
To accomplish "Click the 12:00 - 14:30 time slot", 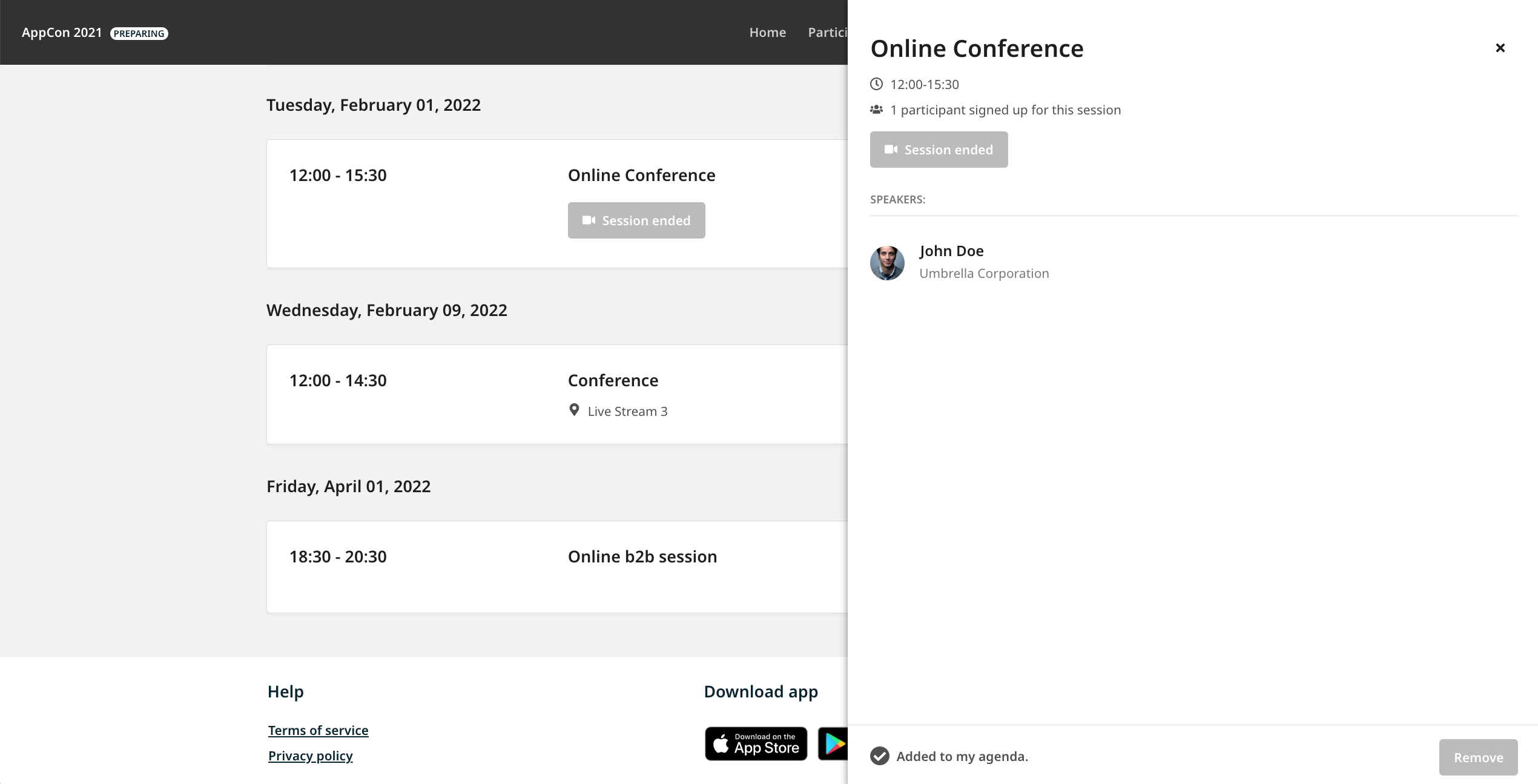I will click(338, 380).
